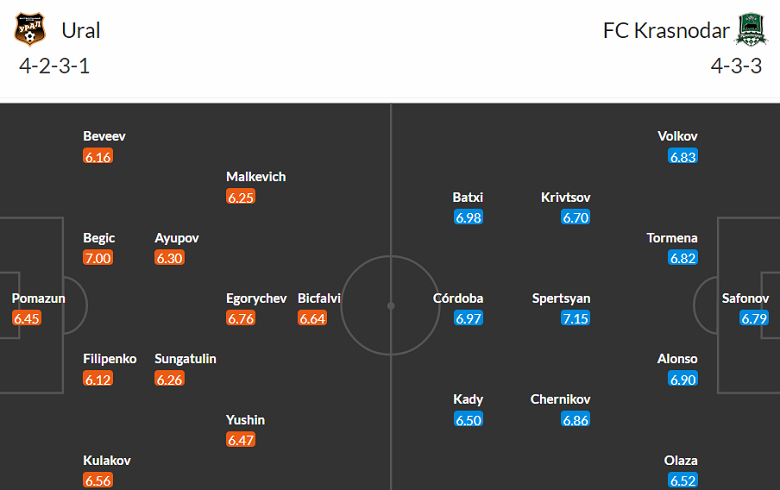The image size is (780, 490).
Task: Select player Bicfalvi
Action: coord(319,298)
